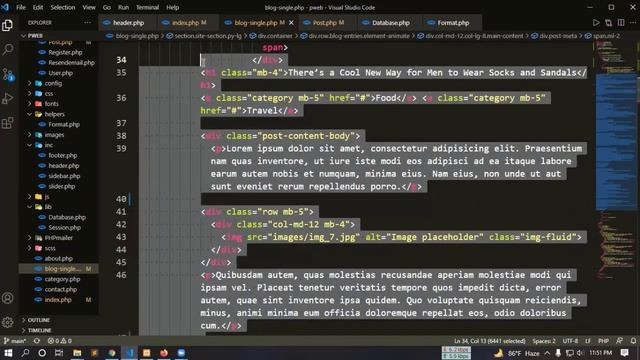Open contact.php in the explorer
Image resolution: width=640 pixels, height=360 pixels.
[x=61, y=290]
